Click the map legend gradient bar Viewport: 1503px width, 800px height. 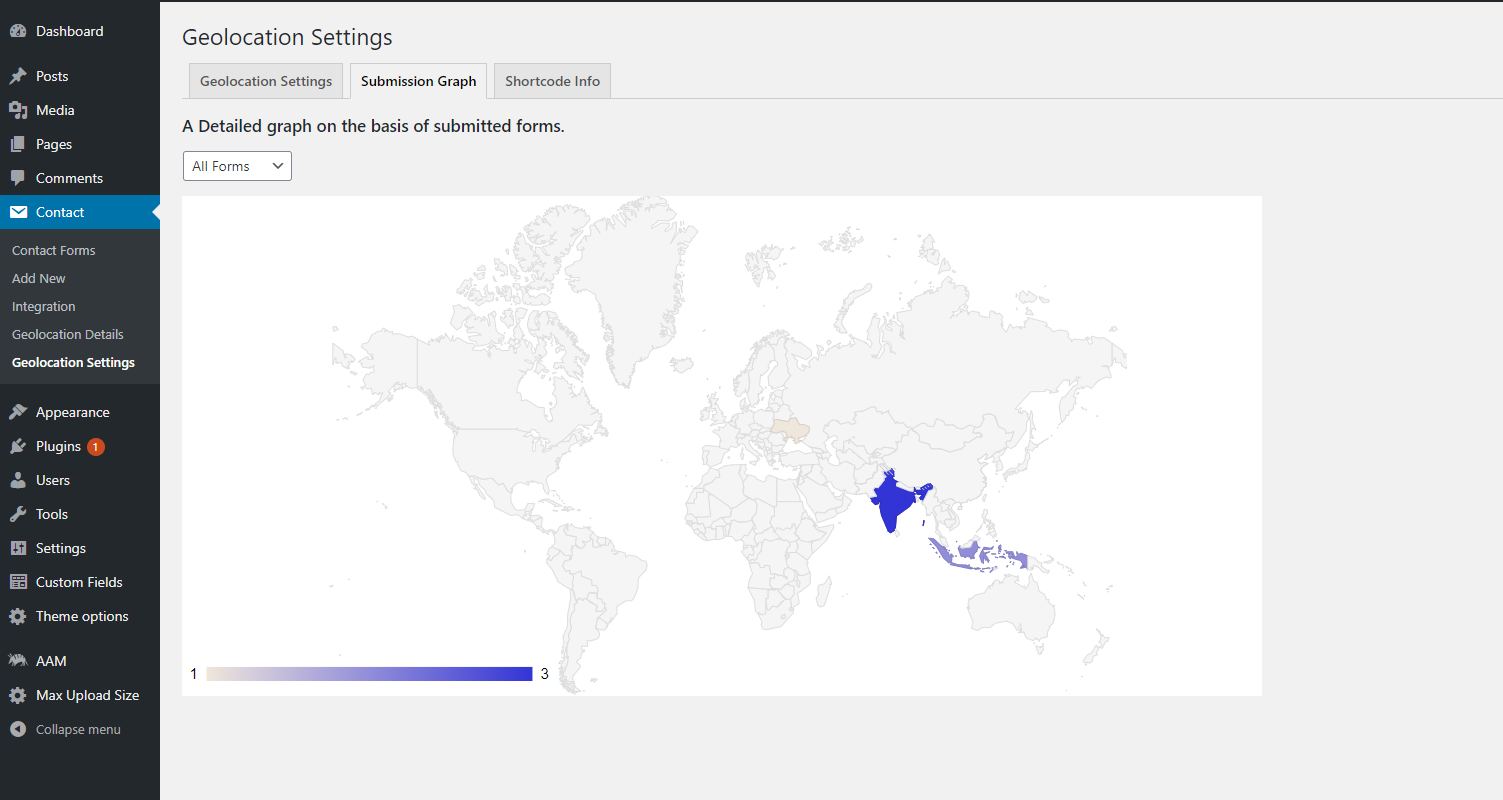pyautogui.click(x=369, y=674)
